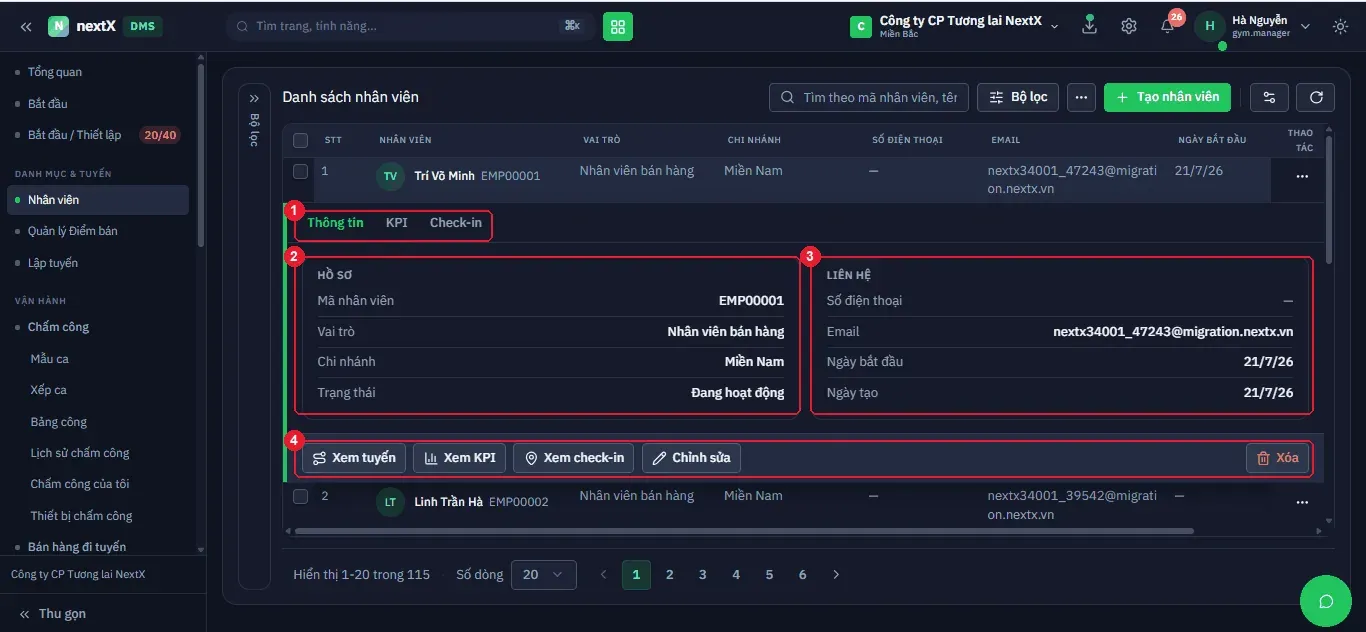Switch to the Check-in tab
The width and height of the screenshot is (1366, 632).
pos(456,223)
